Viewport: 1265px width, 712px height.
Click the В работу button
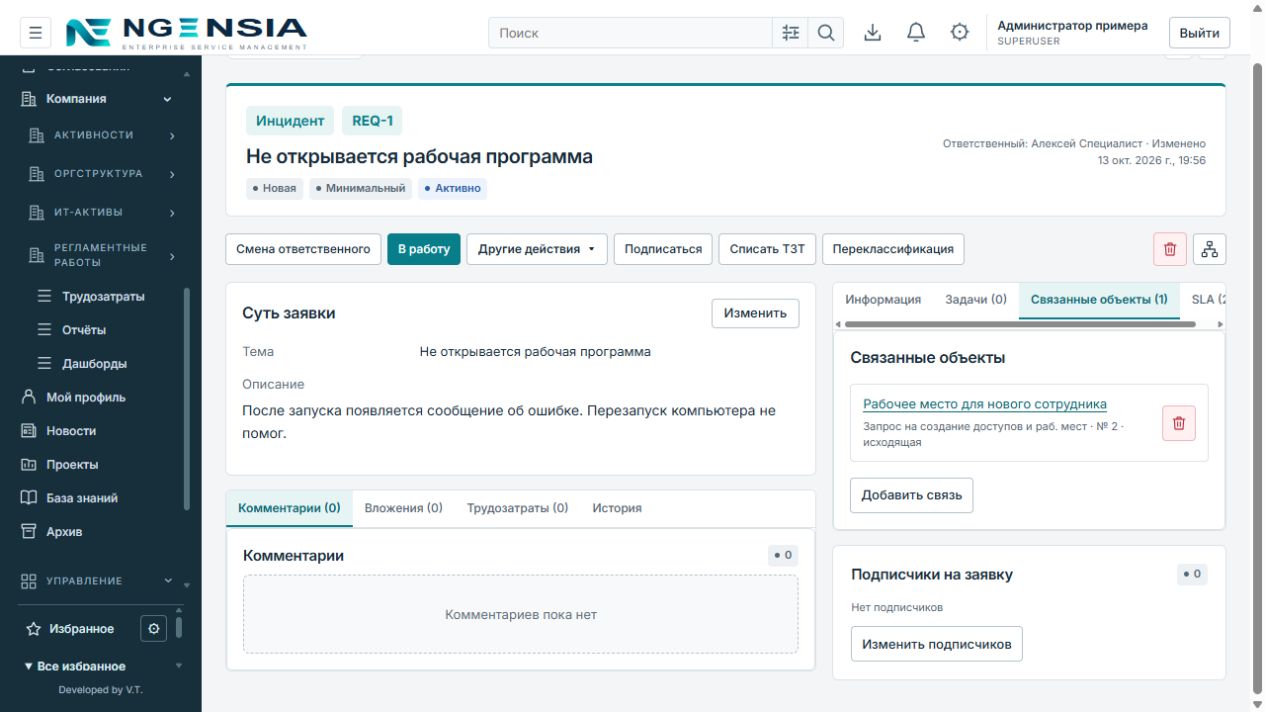(424, 249)
